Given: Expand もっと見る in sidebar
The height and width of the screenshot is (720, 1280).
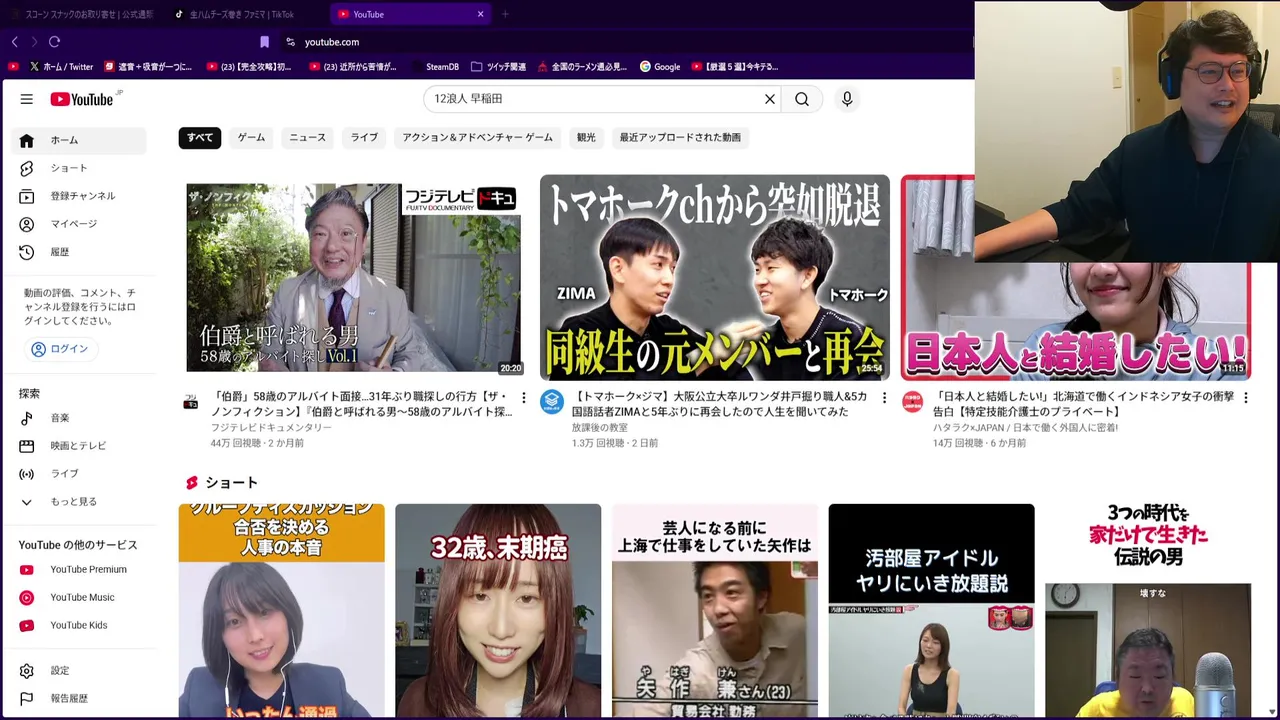Looking at the screenshot, I should (x=78, y=502).
